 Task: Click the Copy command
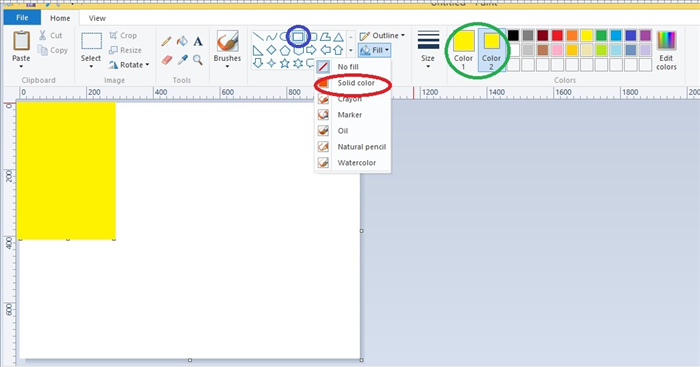(53, 50)
